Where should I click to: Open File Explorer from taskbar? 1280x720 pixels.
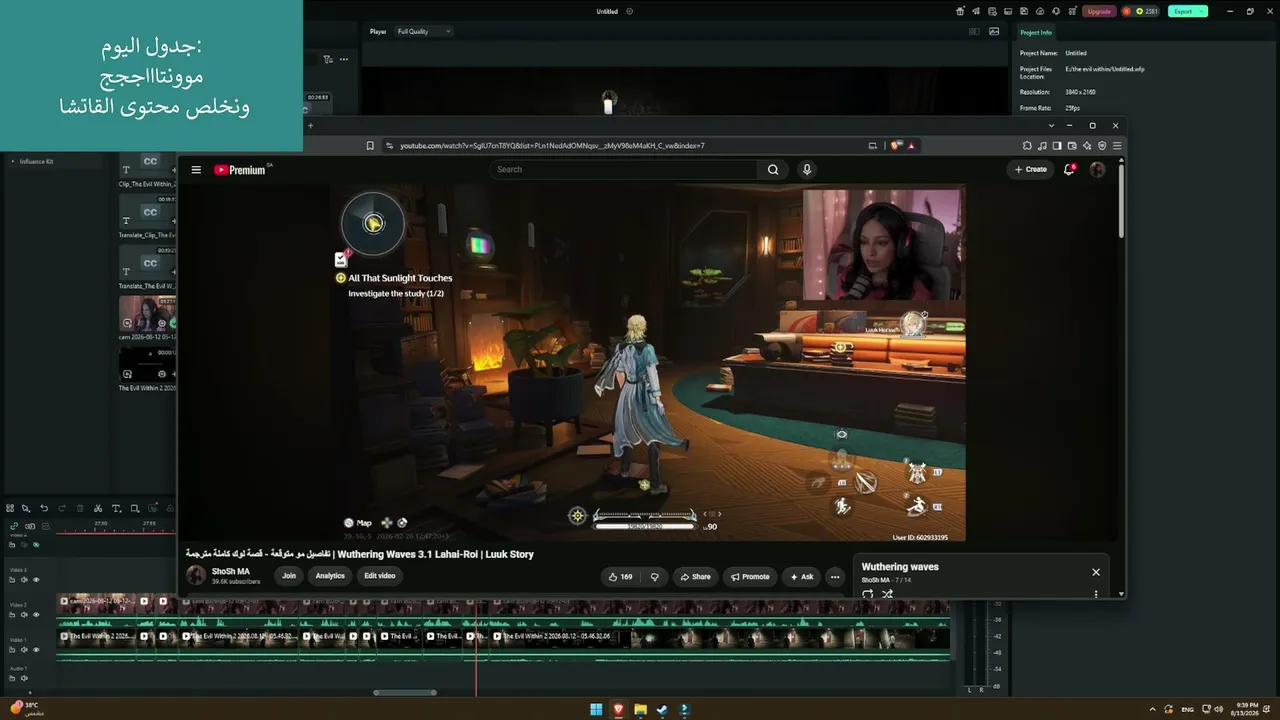point(640,710)
